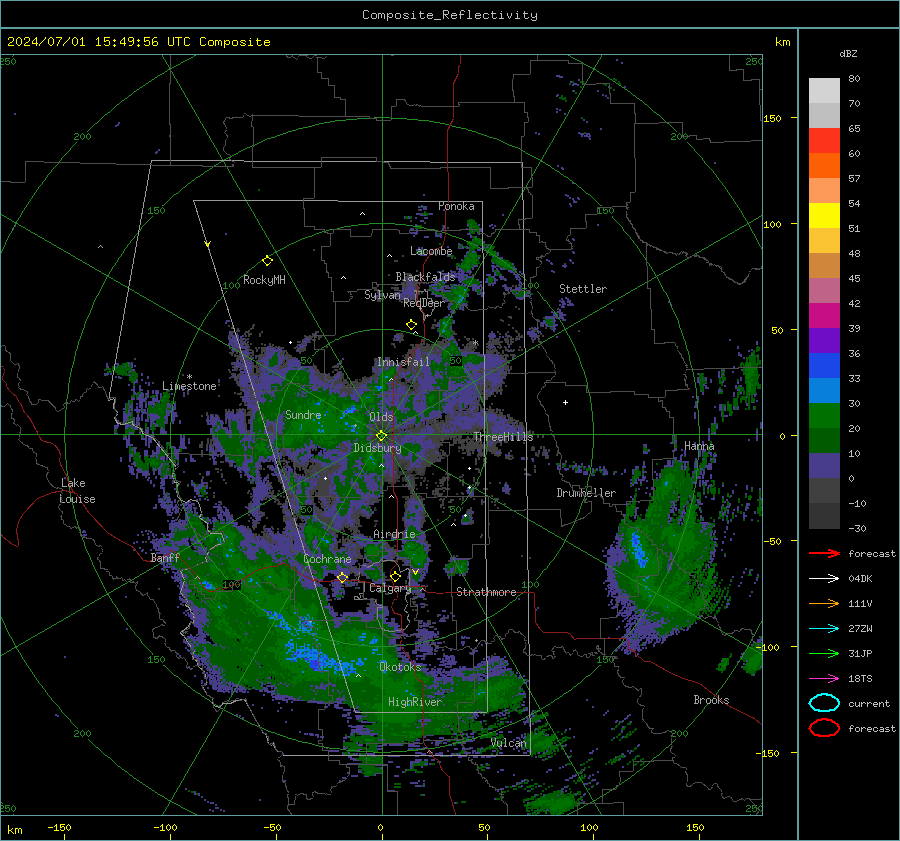Click the Calgary city label

[390, 588]
